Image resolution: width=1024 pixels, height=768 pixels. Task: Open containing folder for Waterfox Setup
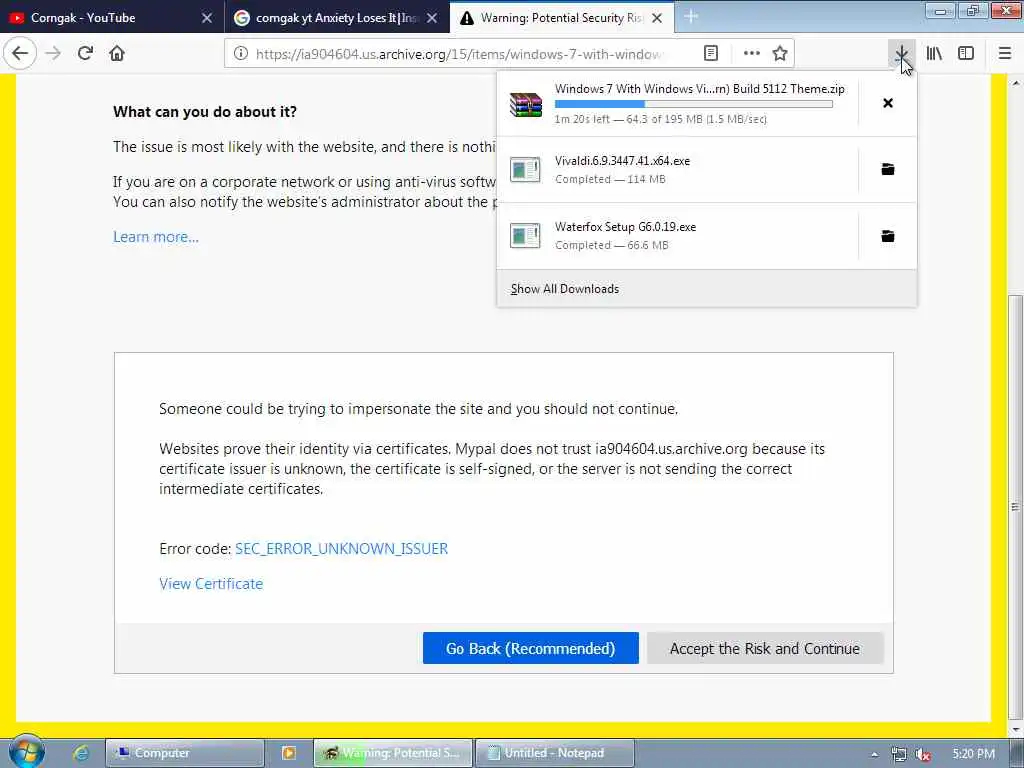tap(888, 236)
